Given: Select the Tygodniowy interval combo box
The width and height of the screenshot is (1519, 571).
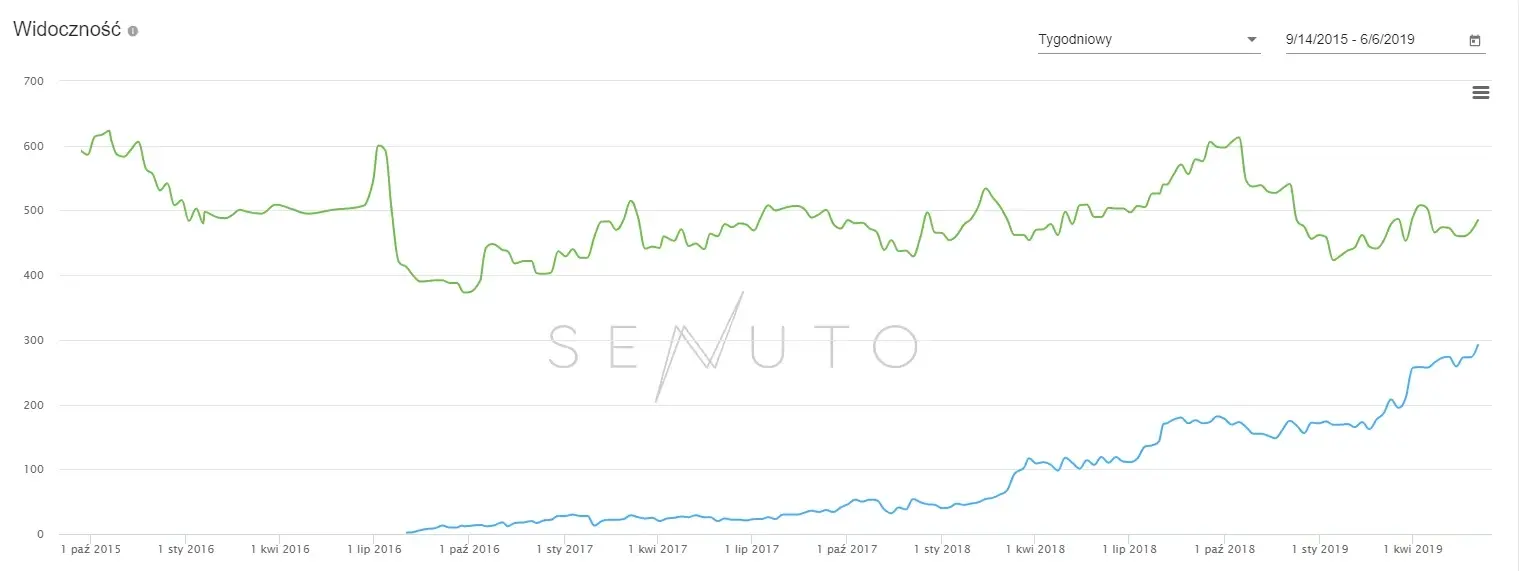Looking at the screenshot, I should click(1149, 40).
